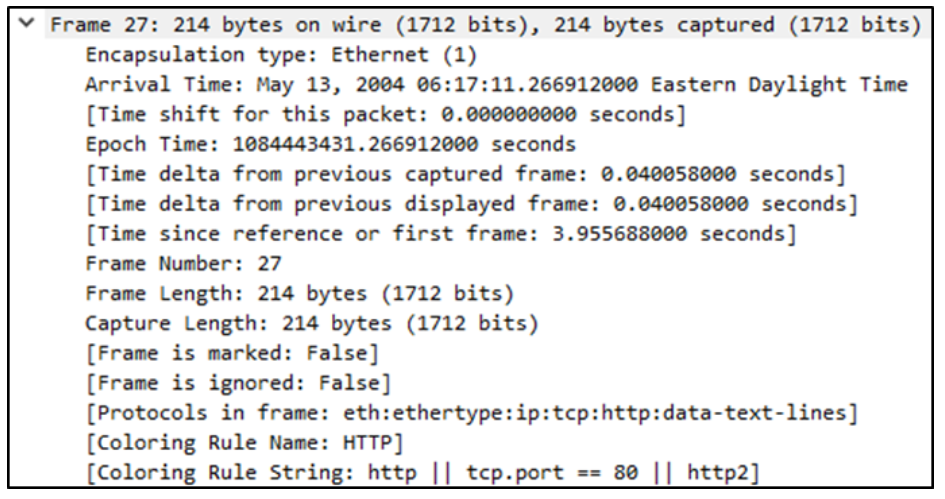Select the Frame Number: 27 row

(183, 265)
